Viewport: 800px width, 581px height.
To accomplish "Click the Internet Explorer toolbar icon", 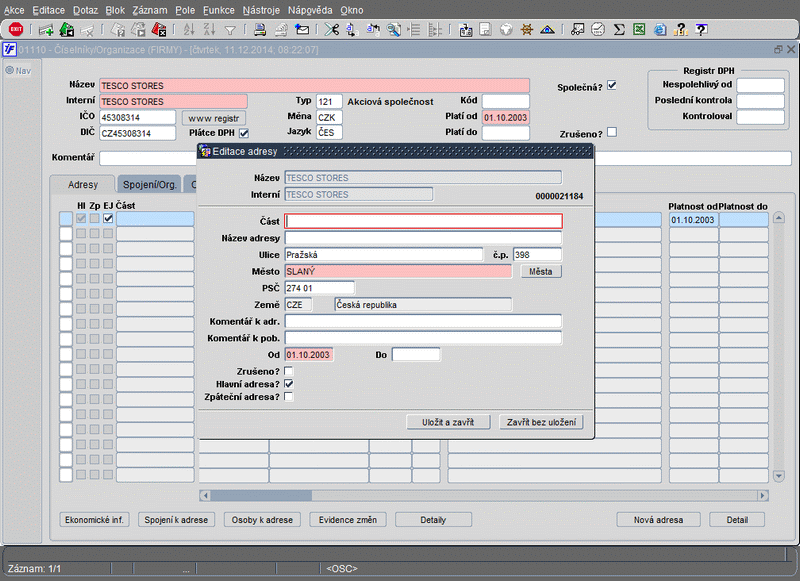I will 660,30.
